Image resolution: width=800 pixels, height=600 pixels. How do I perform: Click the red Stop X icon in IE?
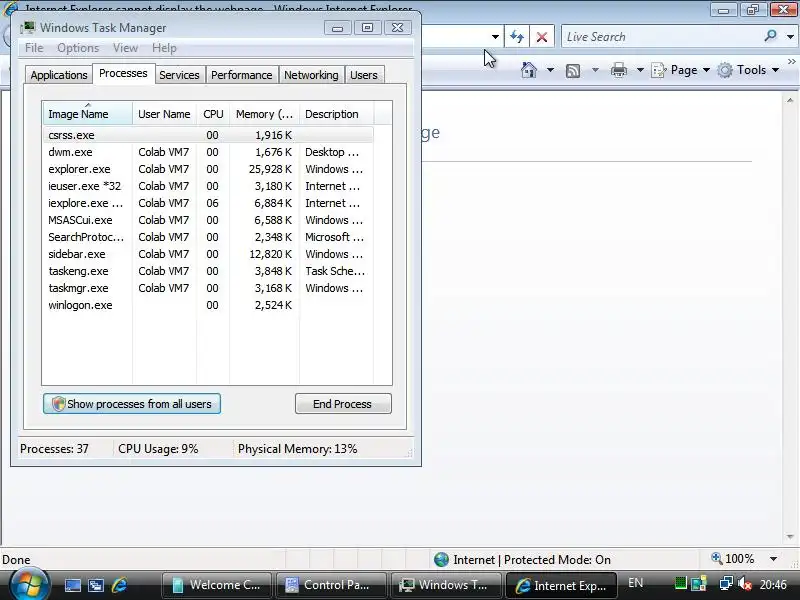coord(542,37)
